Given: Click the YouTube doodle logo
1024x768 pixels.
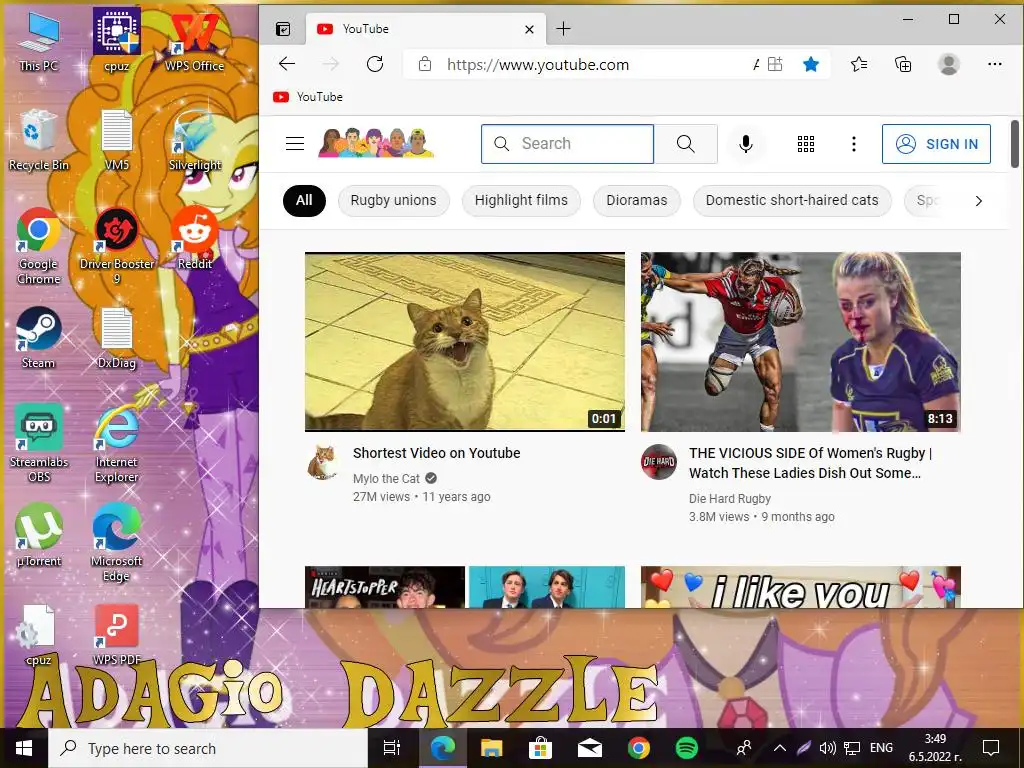Looking at the screenshot, I should pyautogui.click(x=376, y=143).
